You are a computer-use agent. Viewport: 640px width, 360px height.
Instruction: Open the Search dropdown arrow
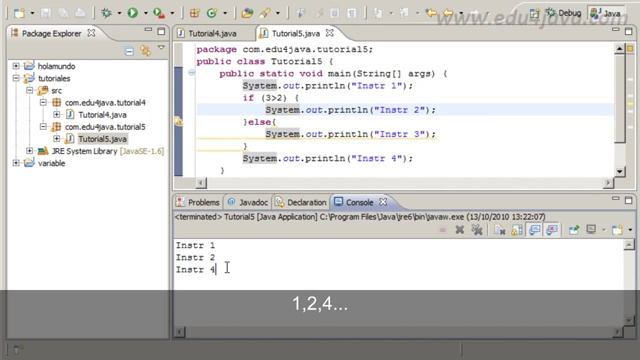pos(278,13)
